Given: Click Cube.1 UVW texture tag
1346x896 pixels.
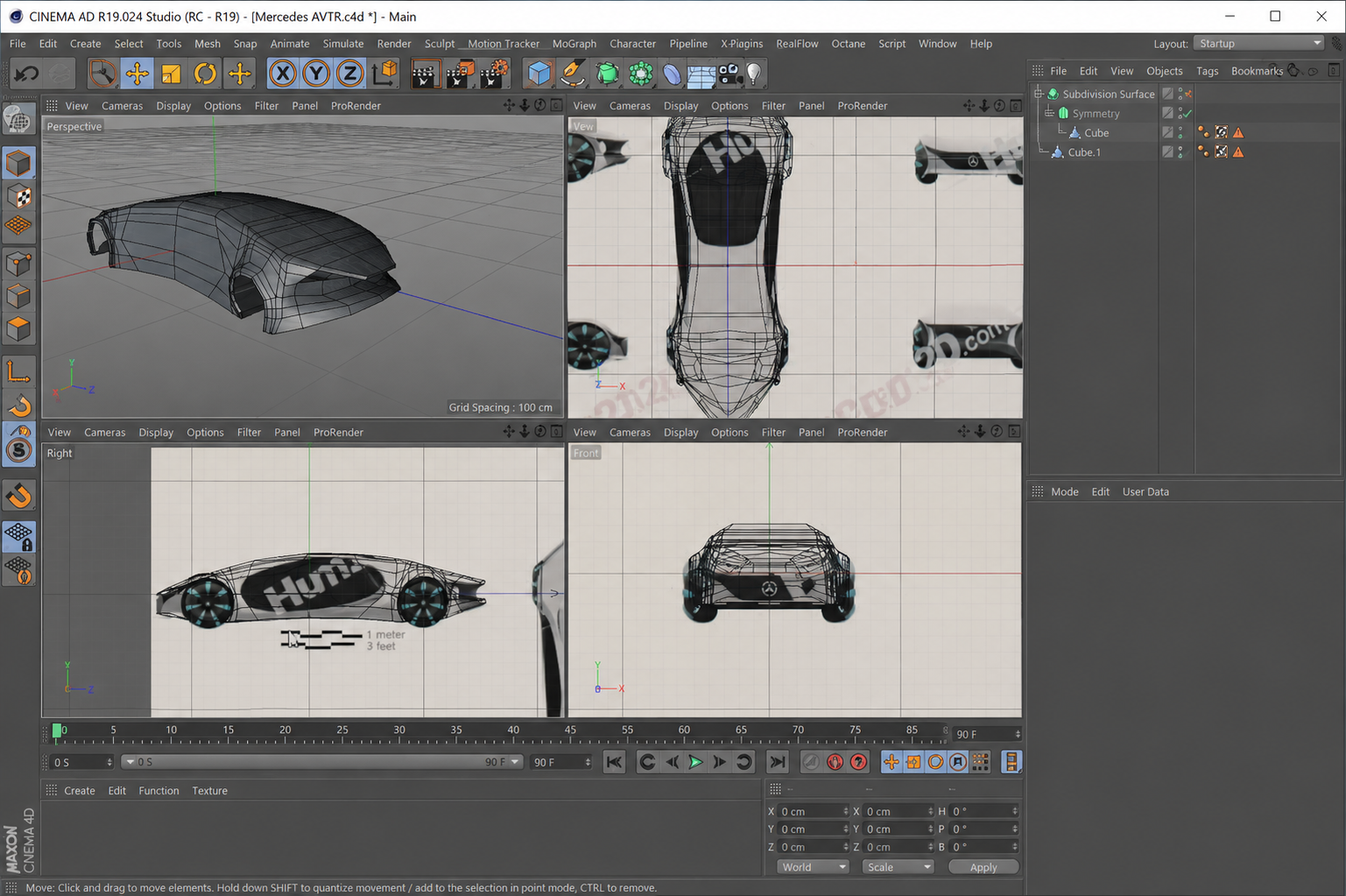Looking at the screenshot, I should click(x=1221, y=152).
